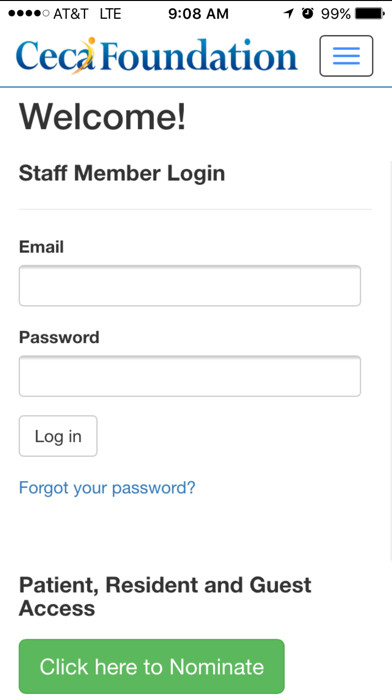
Task: Tap the location arrow status icon
Action: pos(289,14)
